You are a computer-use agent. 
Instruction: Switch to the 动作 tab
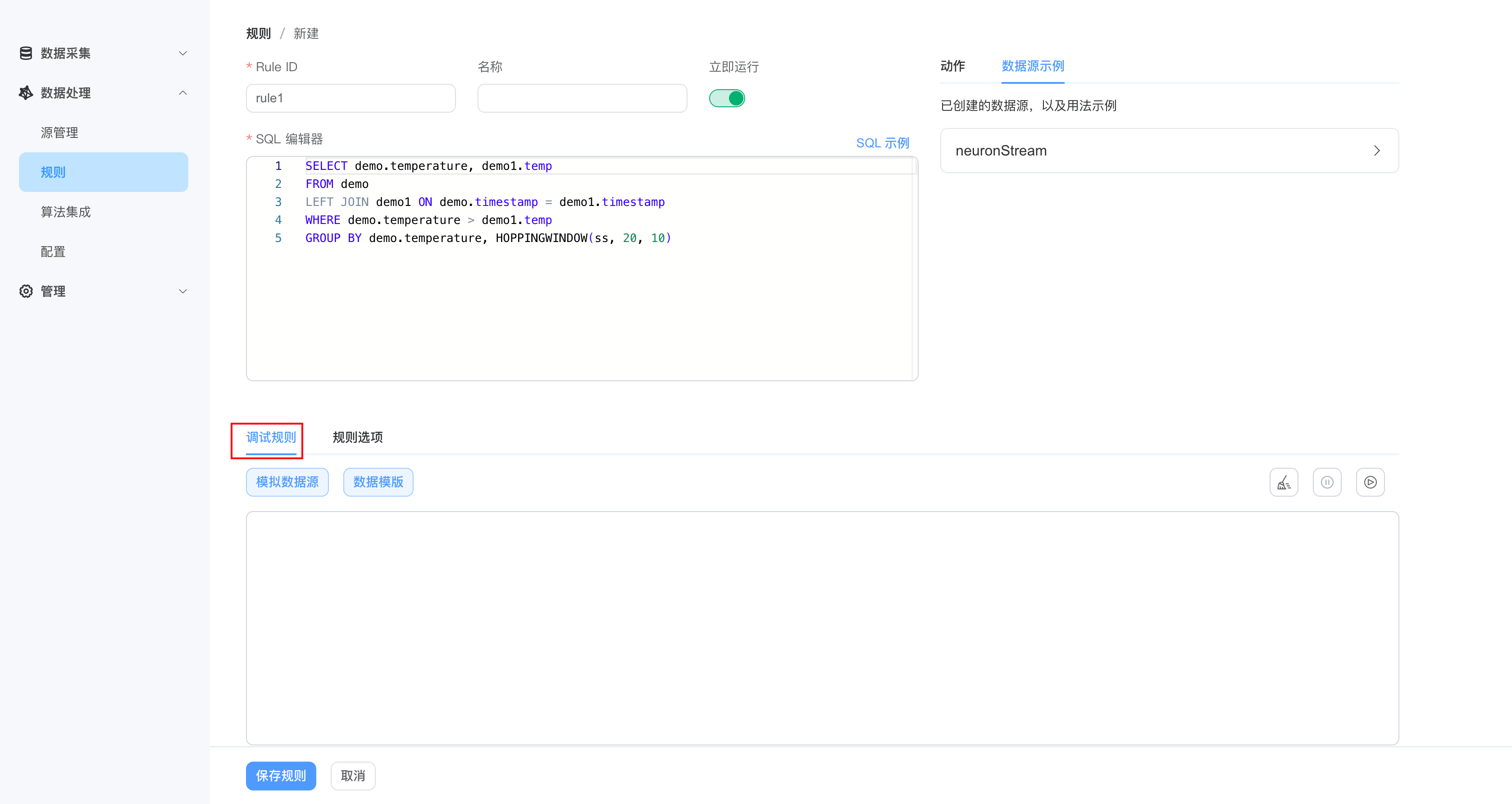[x=952, y=66]
